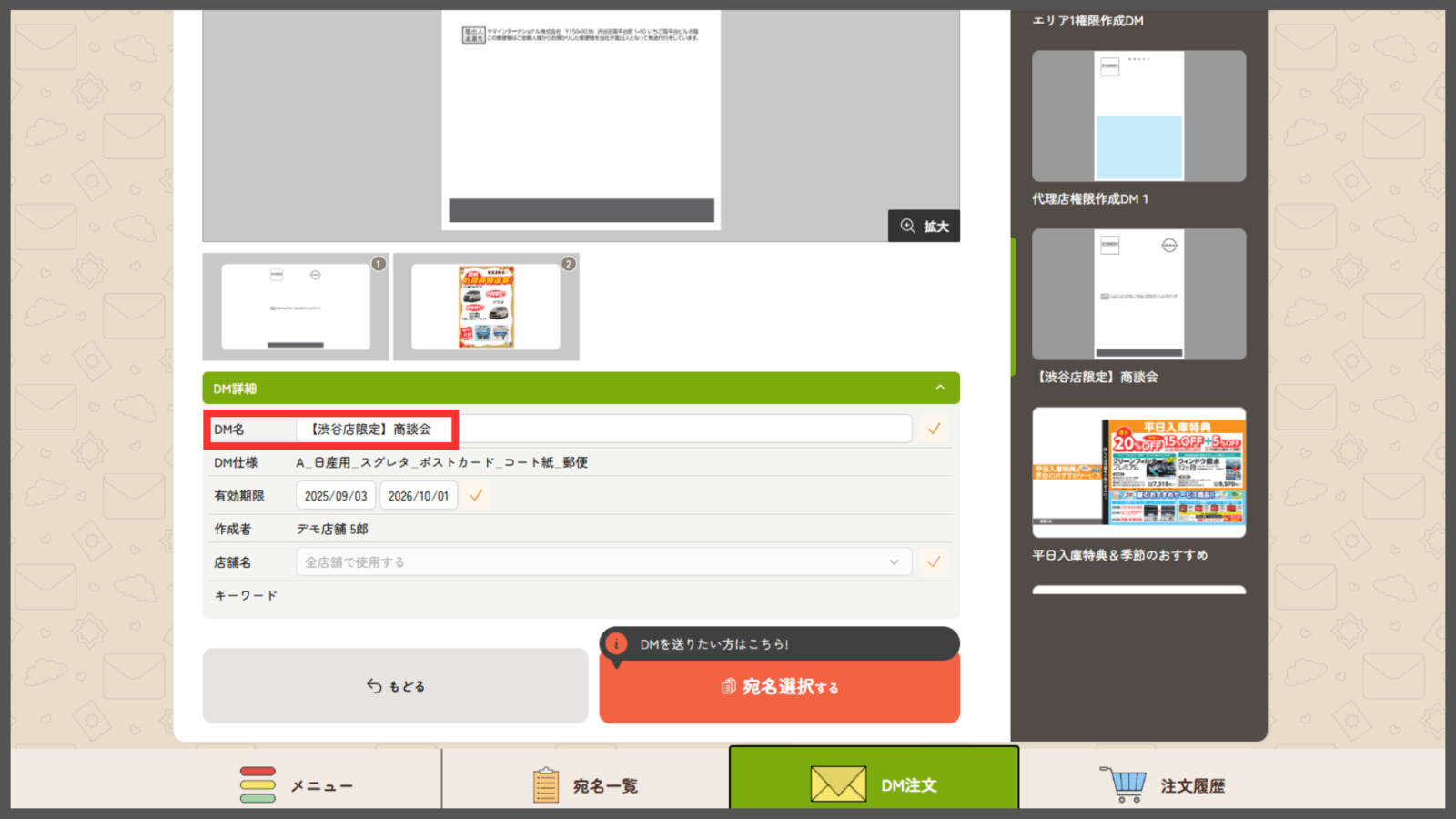The image size is (1456, 819).
Task: Open the 全店舗で使用する store dropdown
Action: (602, 562)
